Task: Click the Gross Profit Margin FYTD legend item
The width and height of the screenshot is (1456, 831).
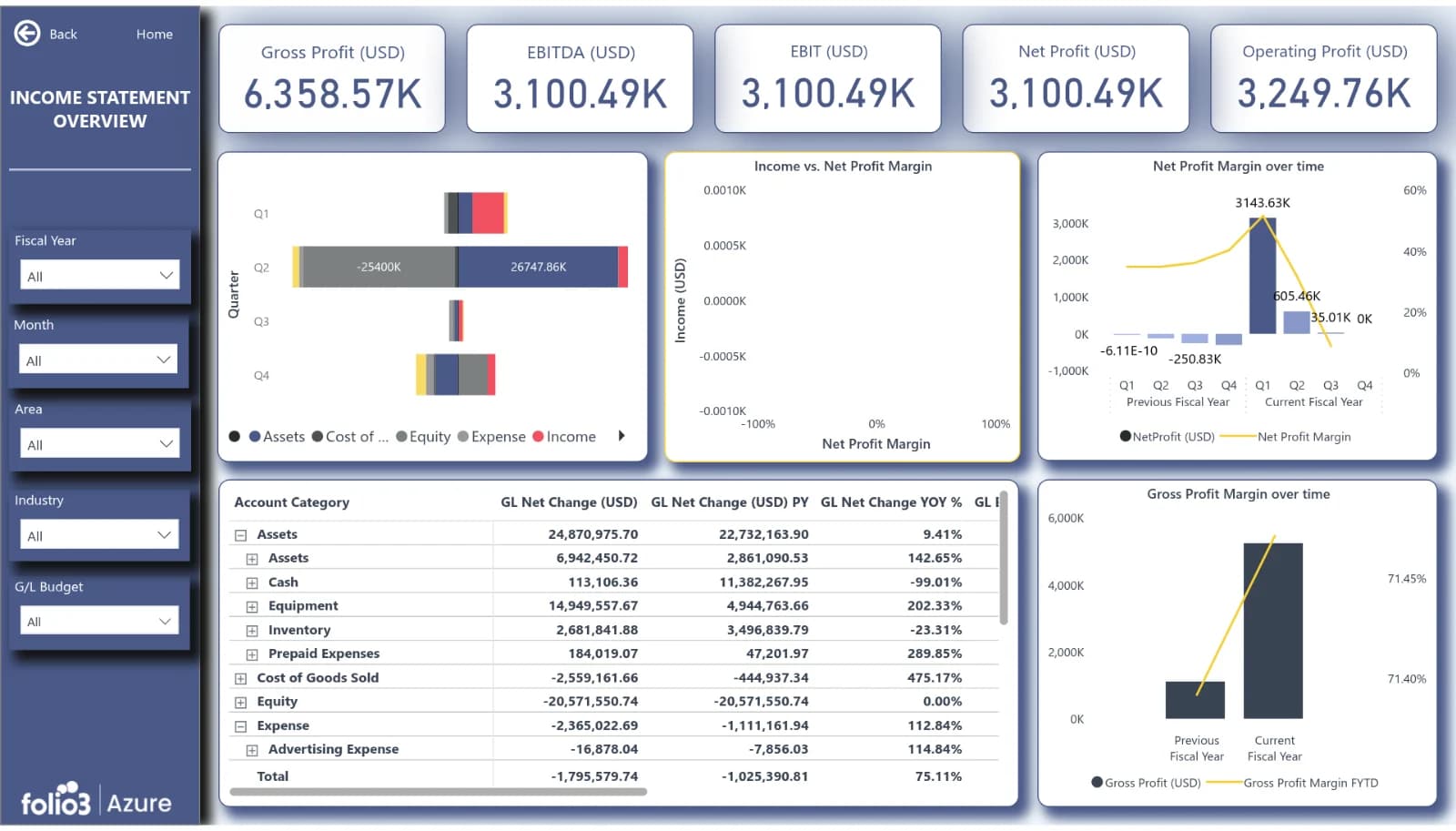Action: [x=1293, y=783]
